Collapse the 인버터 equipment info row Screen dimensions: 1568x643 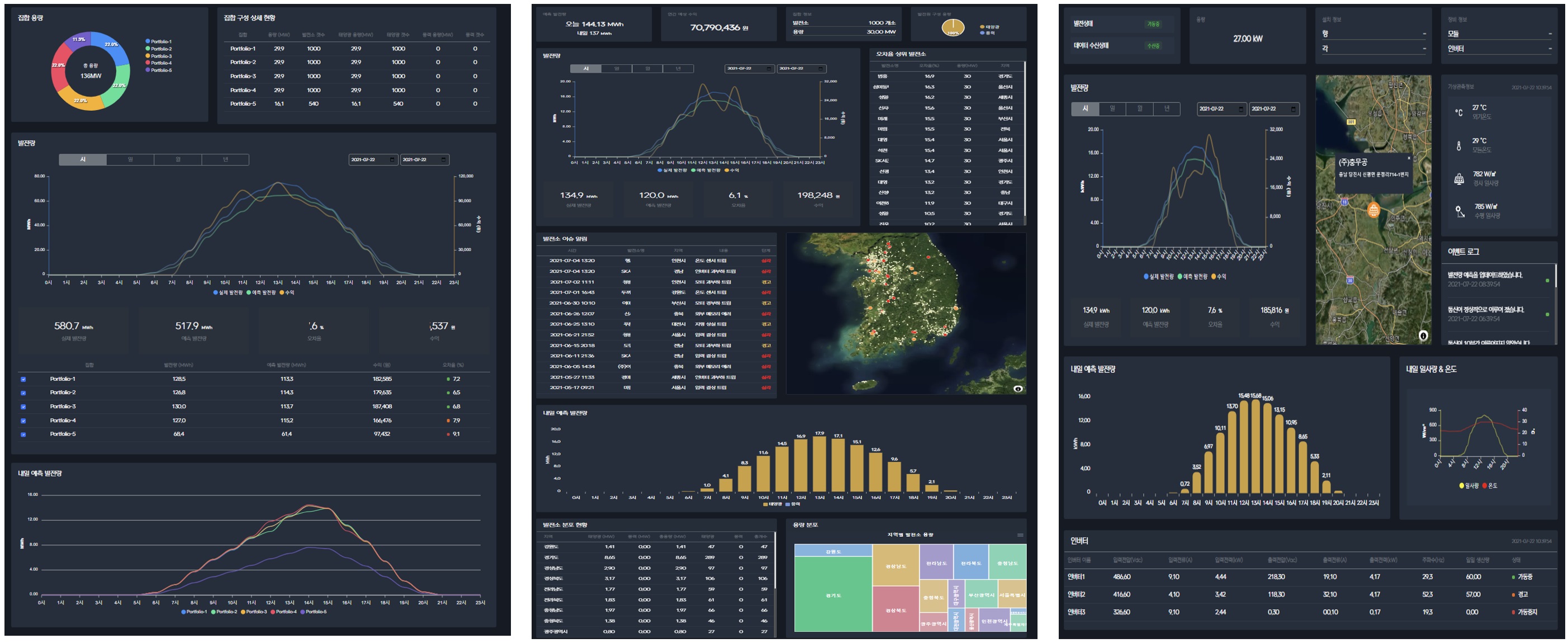(1550, 49)
